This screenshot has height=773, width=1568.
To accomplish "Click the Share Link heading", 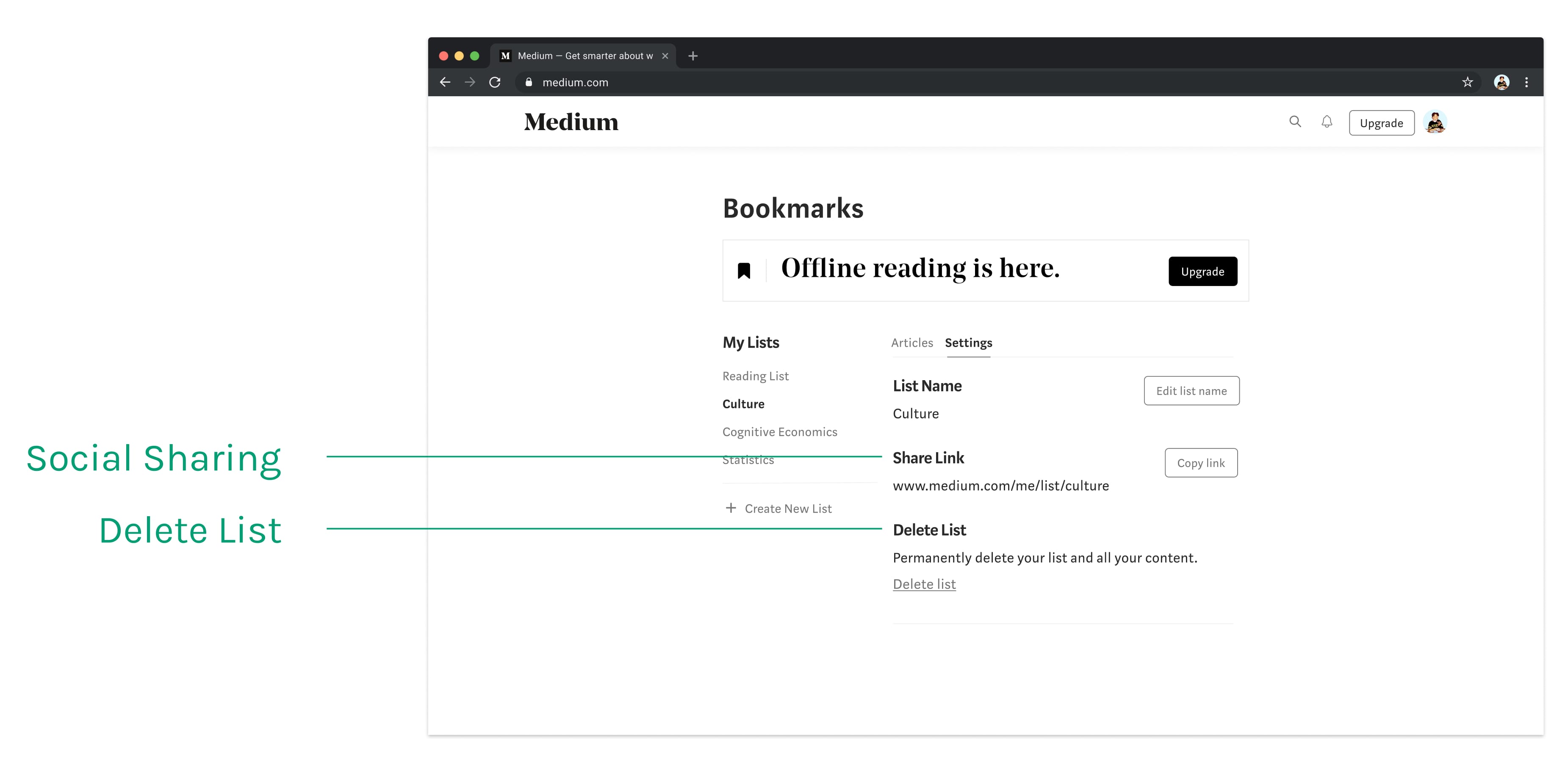I will [928, 458].
